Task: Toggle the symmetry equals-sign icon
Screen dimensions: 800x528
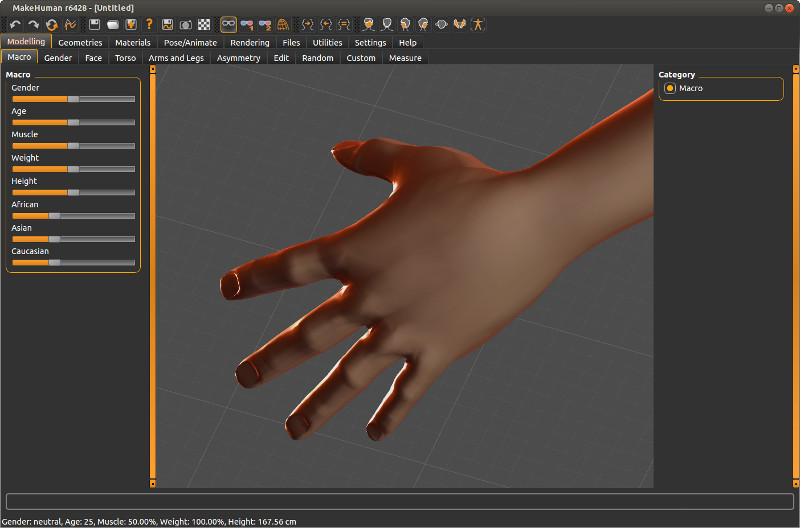Action: point(344,24)
